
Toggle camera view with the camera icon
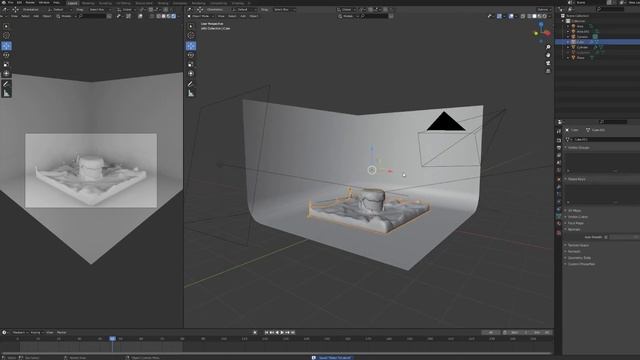548,63
